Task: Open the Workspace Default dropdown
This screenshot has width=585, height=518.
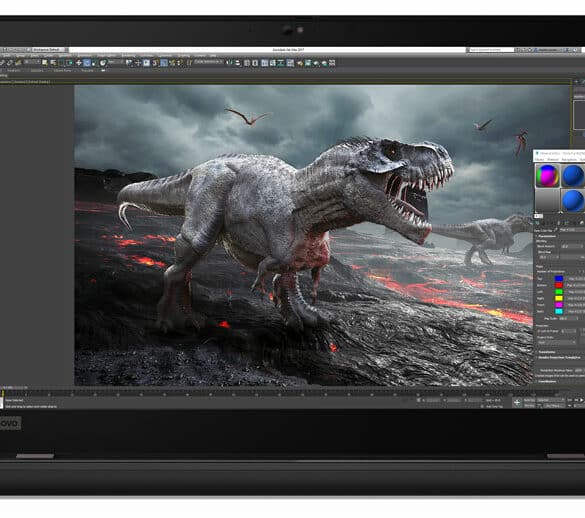Action: (x=50, y=50)
